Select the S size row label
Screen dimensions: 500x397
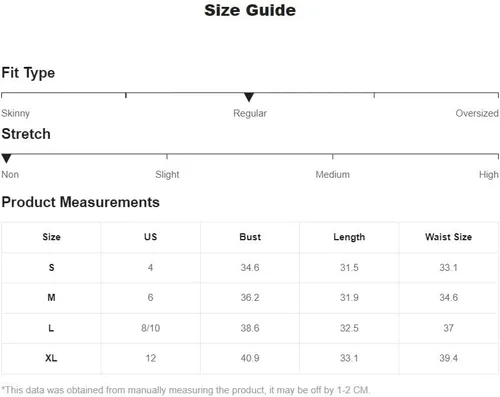[51, 268]
